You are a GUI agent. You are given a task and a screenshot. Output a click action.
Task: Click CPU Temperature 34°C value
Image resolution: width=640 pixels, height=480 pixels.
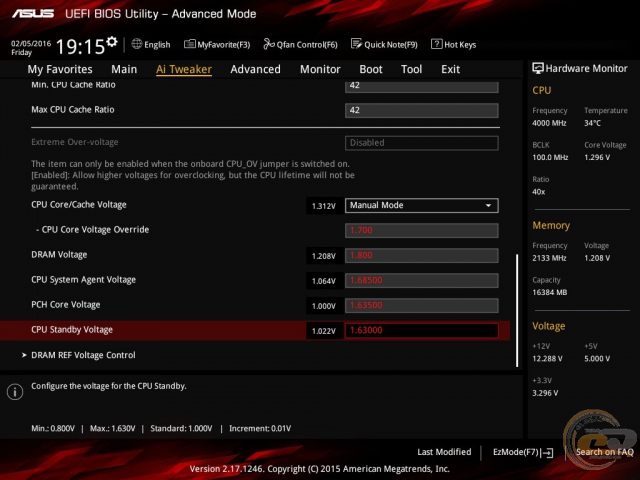pyautogui.click(x=592, y=123)
